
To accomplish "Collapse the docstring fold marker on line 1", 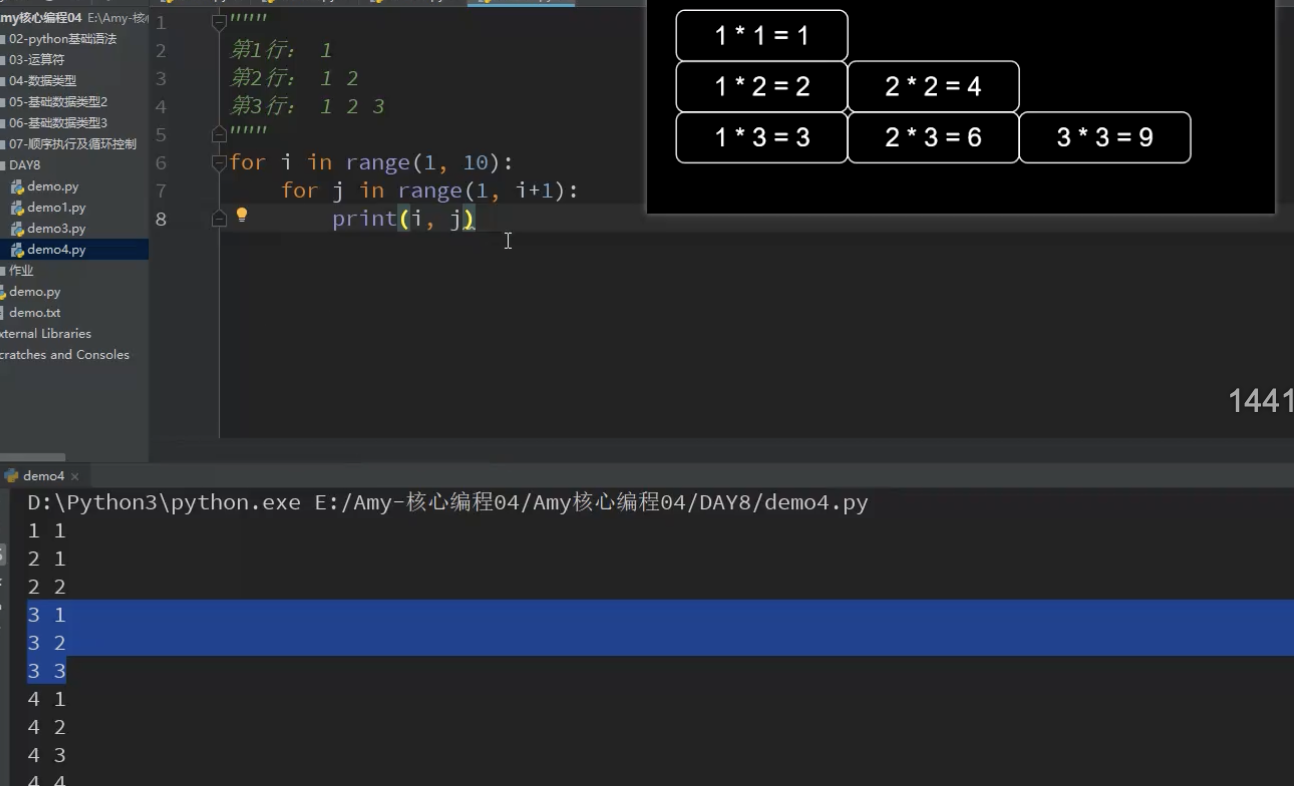I will click(219, 22).
